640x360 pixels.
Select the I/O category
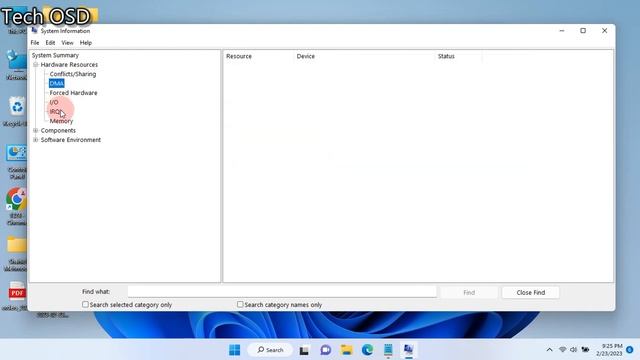point(54,102)
